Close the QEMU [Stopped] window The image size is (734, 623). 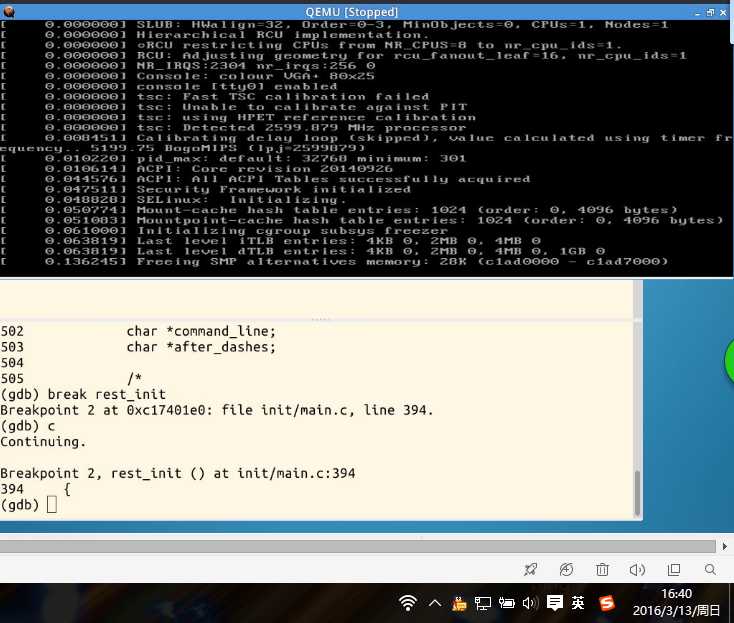tap(723, 13)
